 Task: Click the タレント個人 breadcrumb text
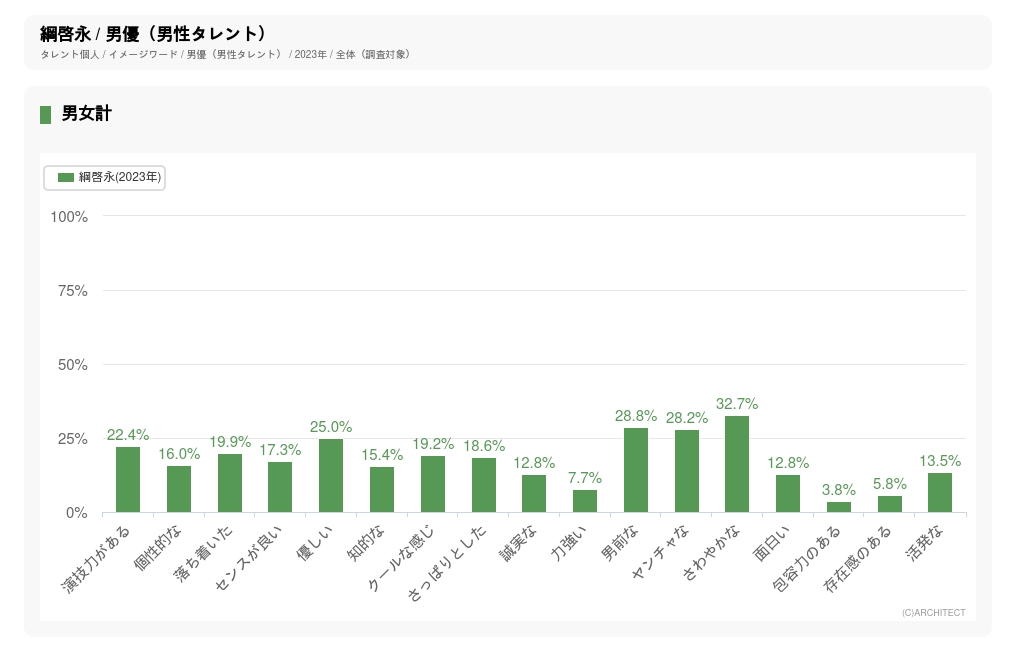click(x=70, y=54)
